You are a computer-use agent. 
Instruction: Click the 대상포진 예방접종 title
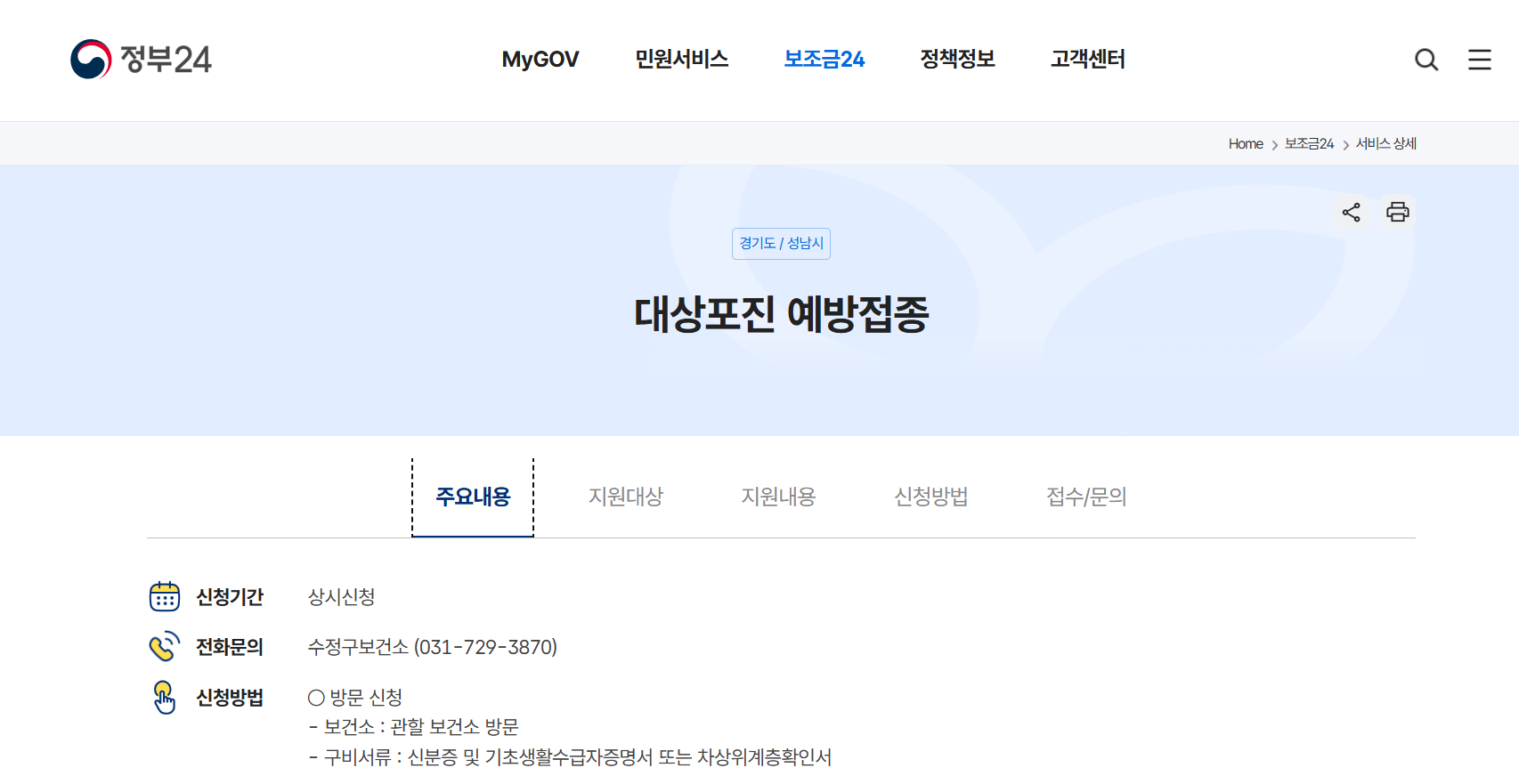pos(781,314)
